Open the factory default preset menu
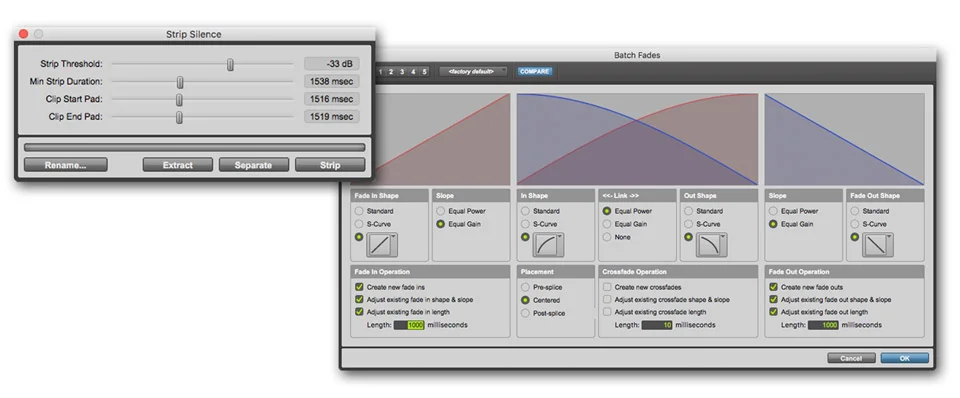960x398 pixels. (x=473, y=72)
